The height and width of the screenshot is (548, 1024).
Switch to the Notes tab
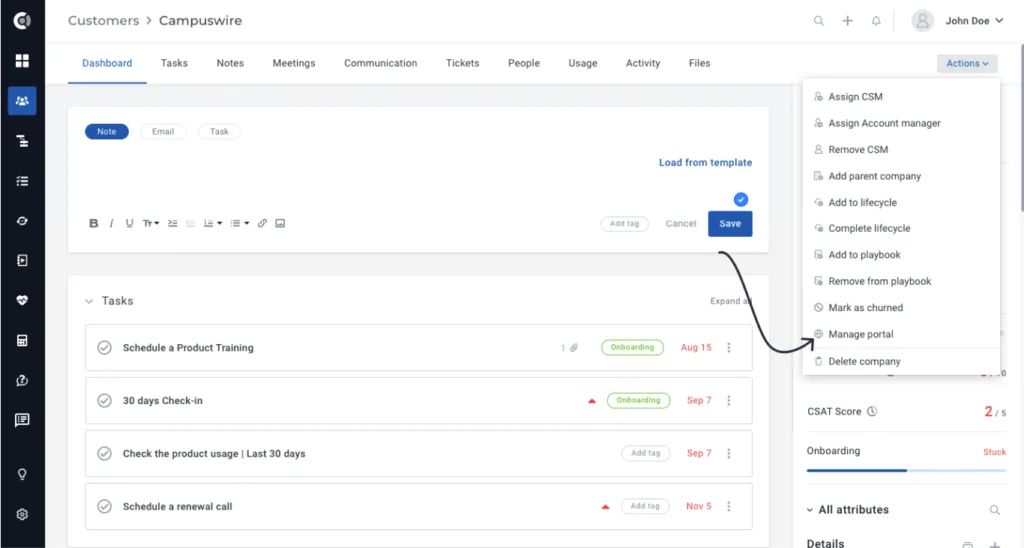point(230,63)
